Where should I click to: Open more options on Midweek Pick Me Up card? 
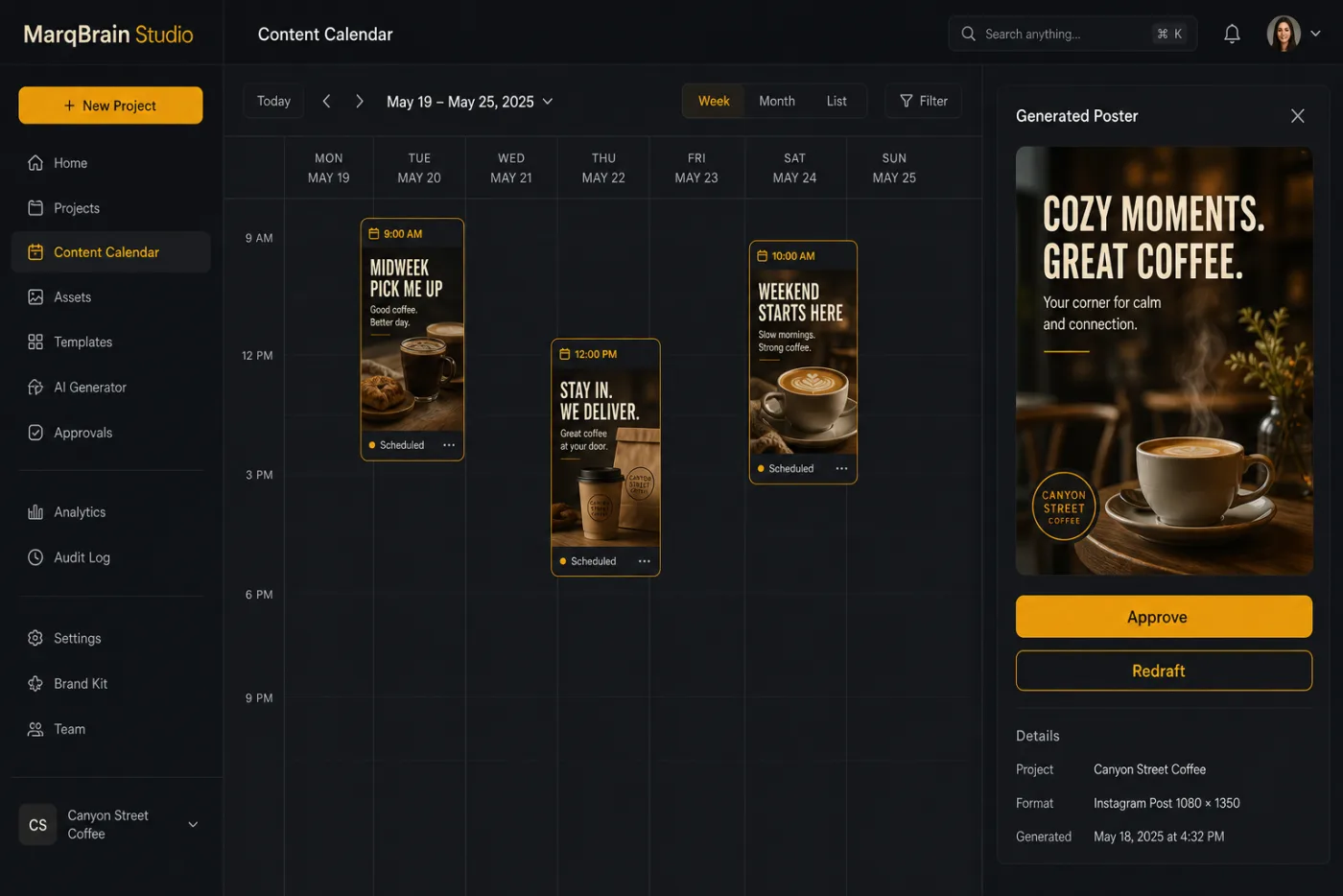[x=449, y=445]
